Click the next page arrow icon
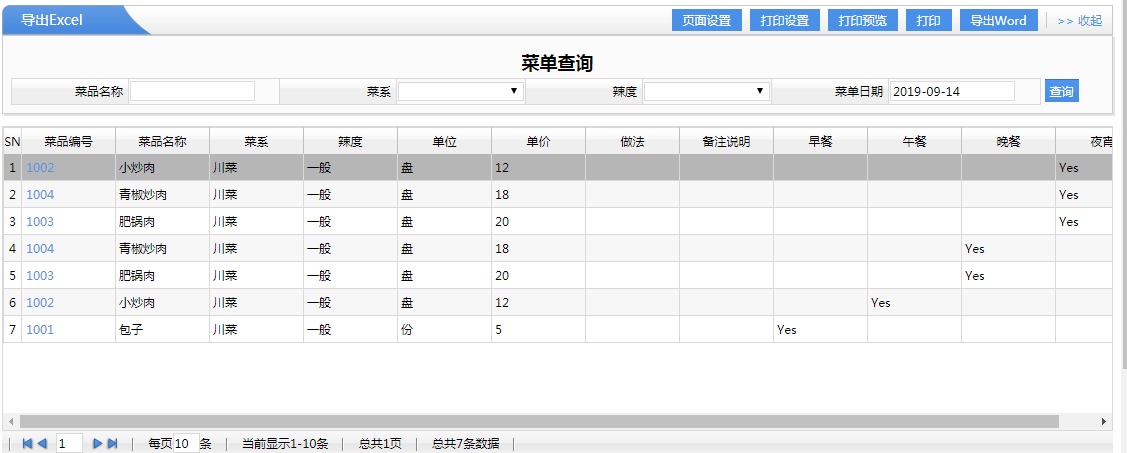This screenshot has width=1127, height=453. 97,443
